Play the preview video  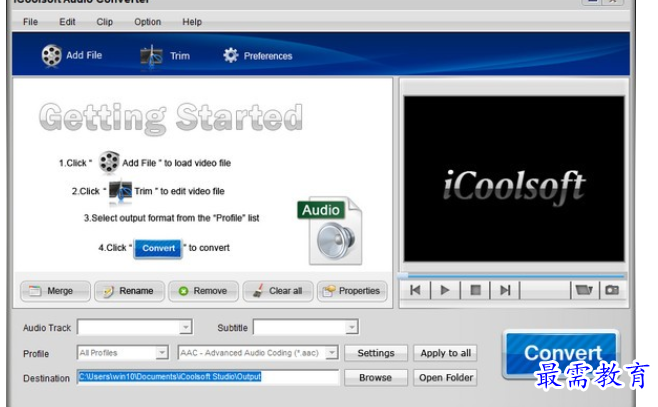tap(445, 290)
